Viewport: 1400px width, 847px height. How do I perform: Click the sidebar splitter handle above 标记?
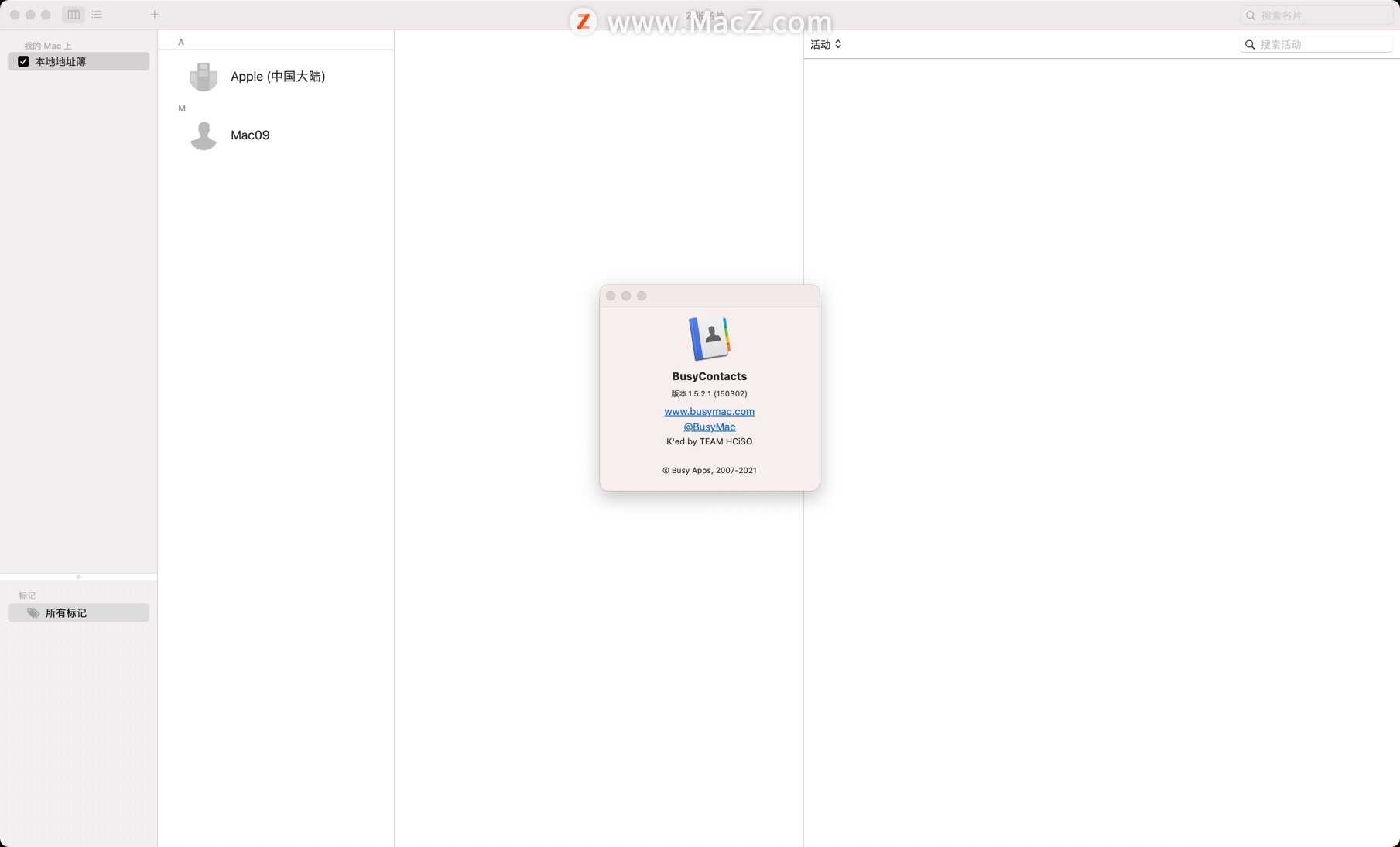[x=78, y=577]
